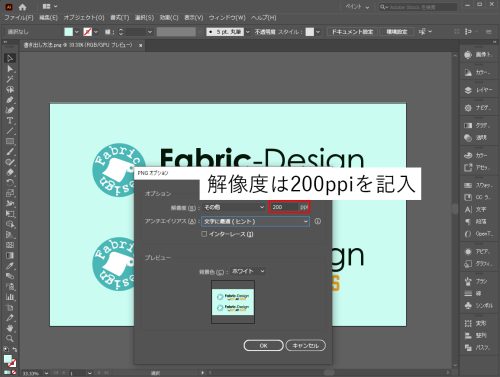Viewport: 500px width, 377px height.
Task: Click OK in the PNG options dialog
Action: pos(263,345)
